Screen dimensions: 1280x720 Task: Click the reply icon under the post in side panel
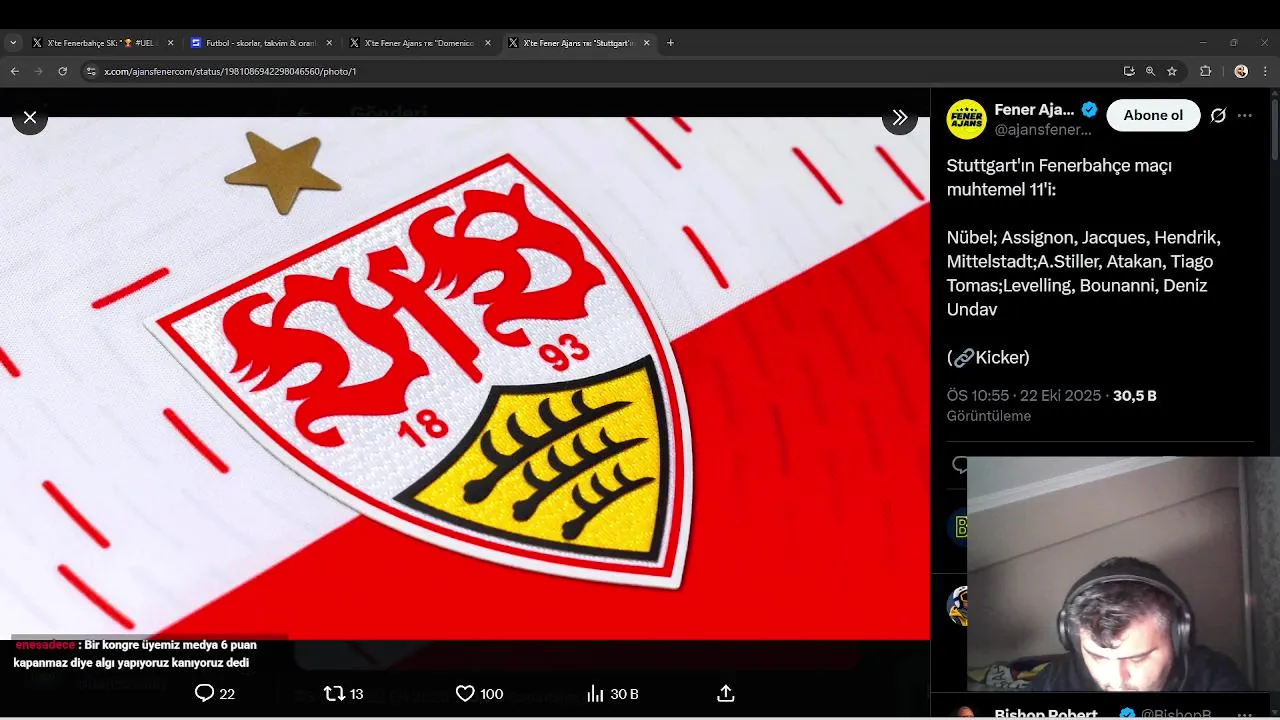[x=960, y=464]
